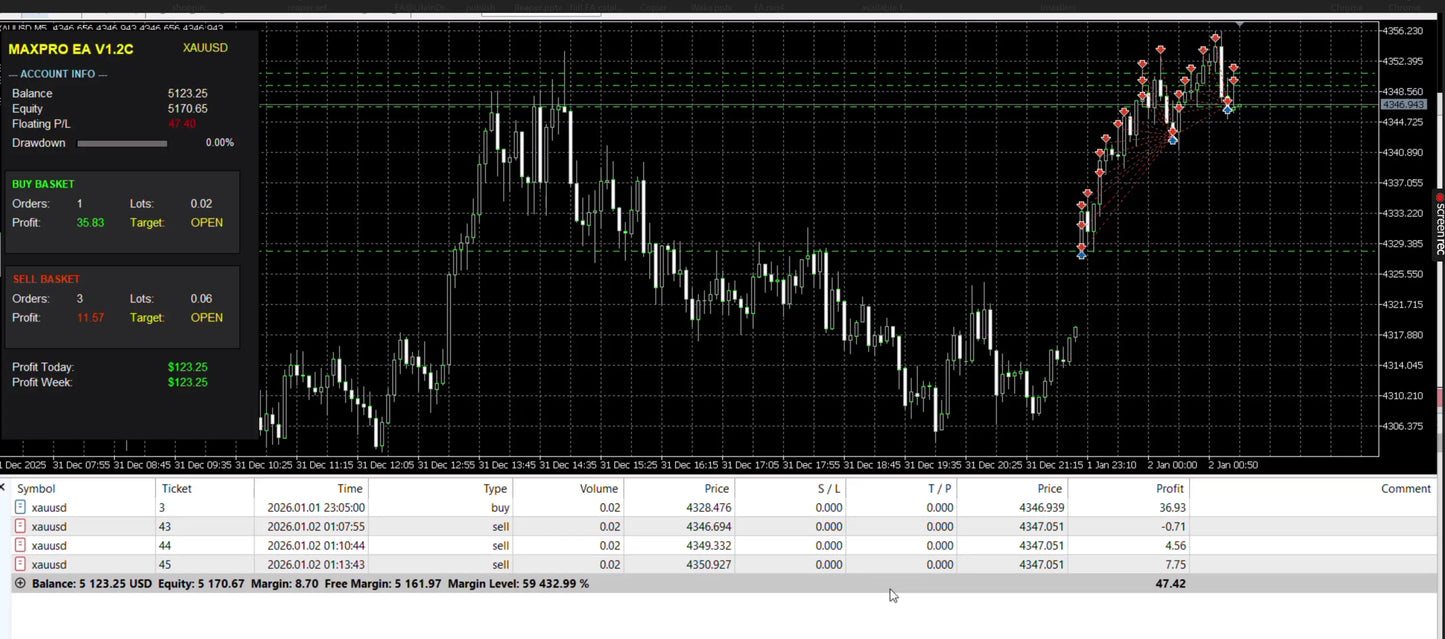Click the Balance value 5123.25 in EA panel
Screen dimensions: 1445x639
[188, 94]
